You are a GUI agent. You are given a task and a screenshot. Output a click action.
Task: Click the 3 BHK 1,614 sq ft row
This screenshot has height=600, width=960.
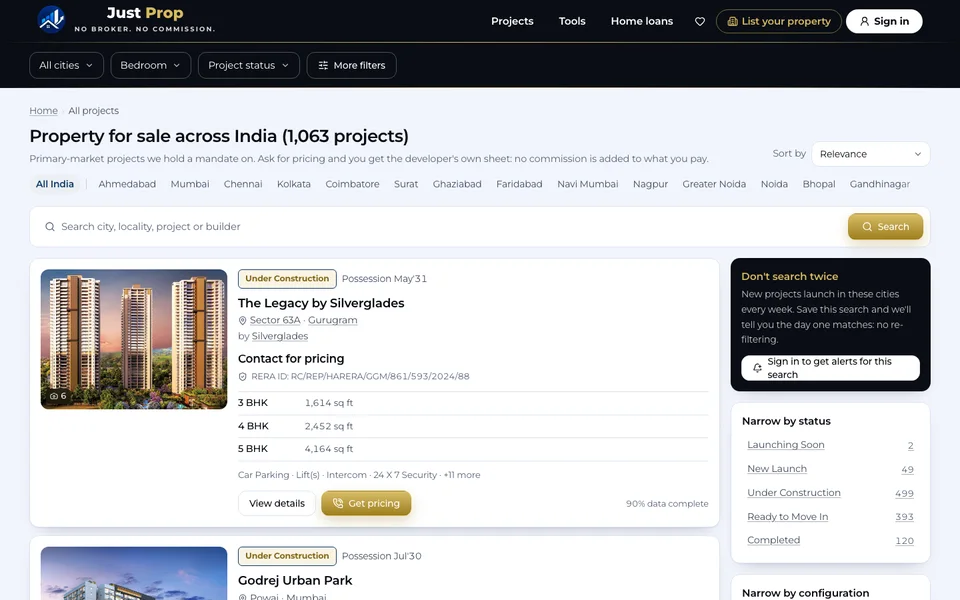473,403
